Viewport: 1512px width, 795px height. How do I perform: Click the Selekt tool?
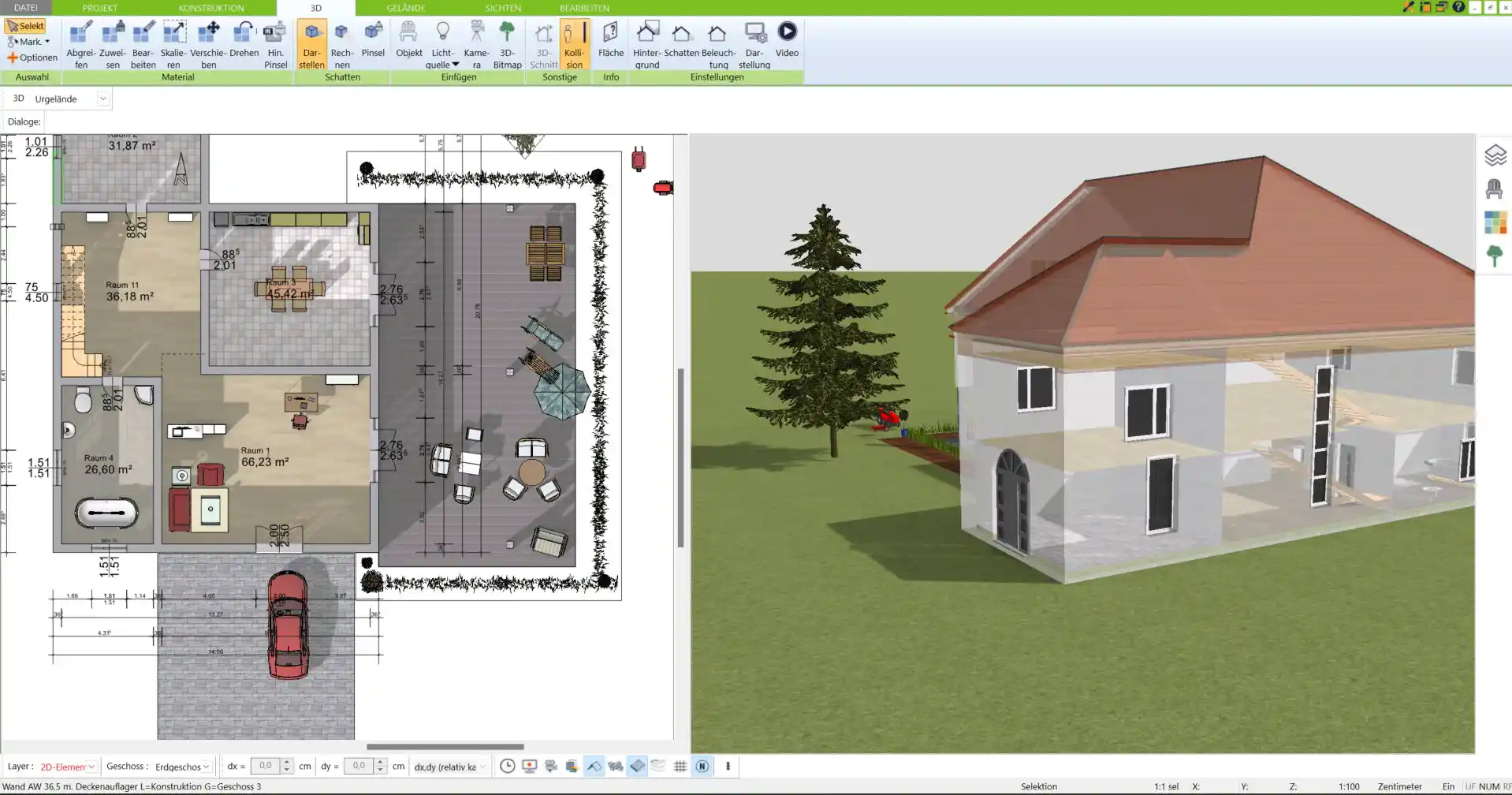25,26
